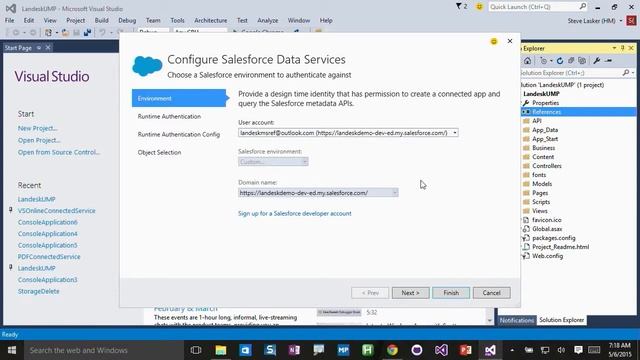Click the Solution Explorer search magnifier

point(626,73)
